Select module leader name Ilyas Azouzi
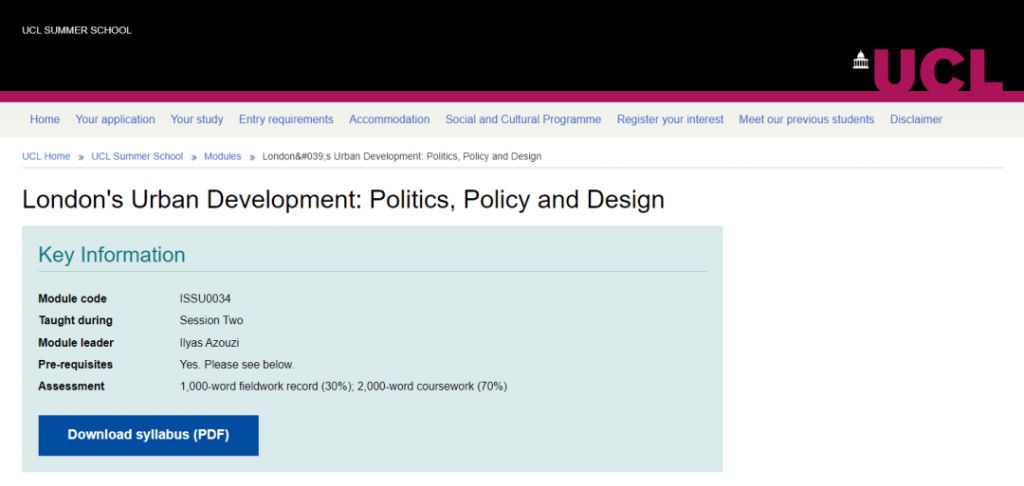The image size is (1024, 486). [x=209, y=342]
